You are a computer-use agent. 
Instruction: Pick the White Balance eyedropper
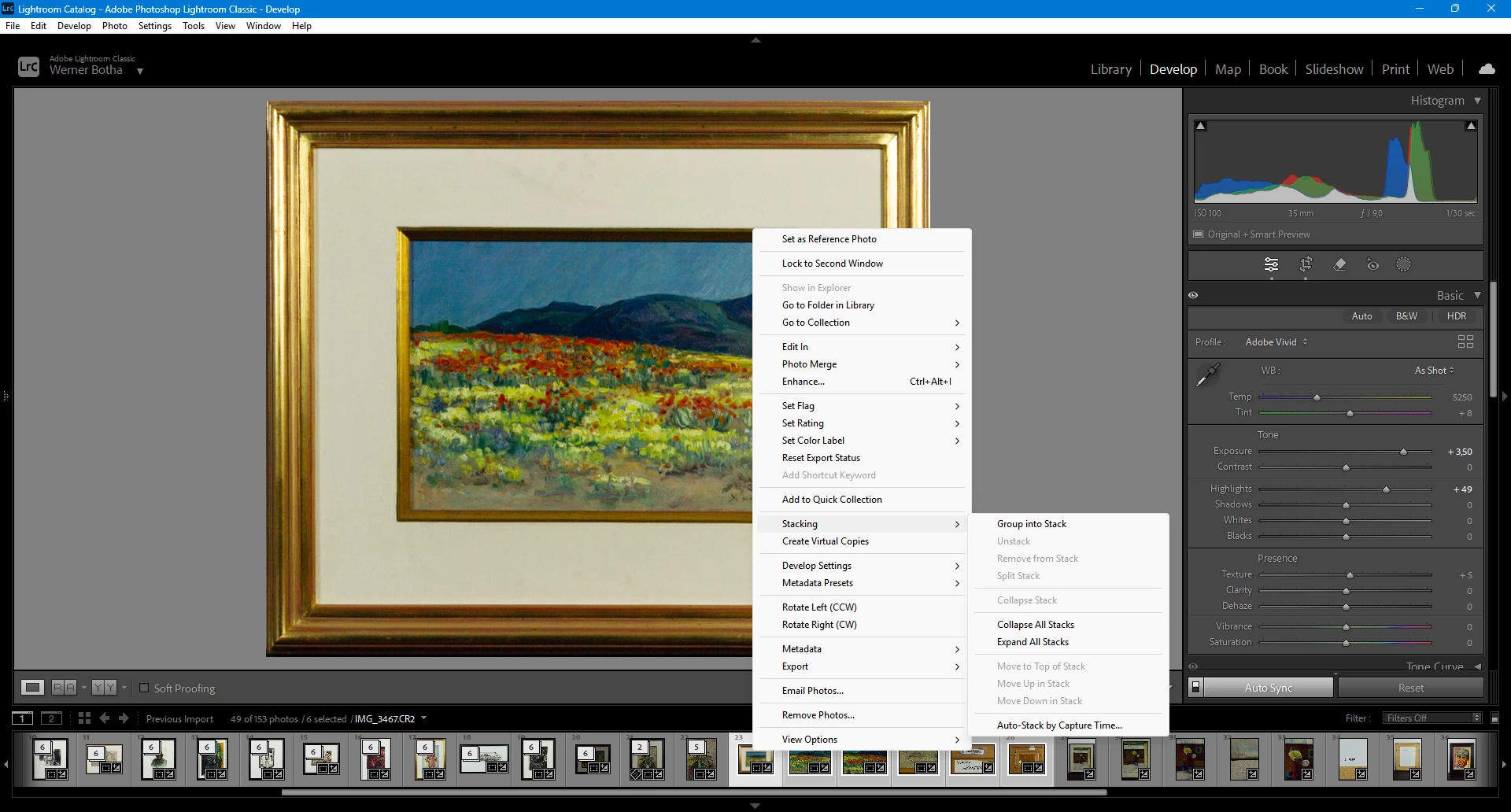pos(1208,375)
